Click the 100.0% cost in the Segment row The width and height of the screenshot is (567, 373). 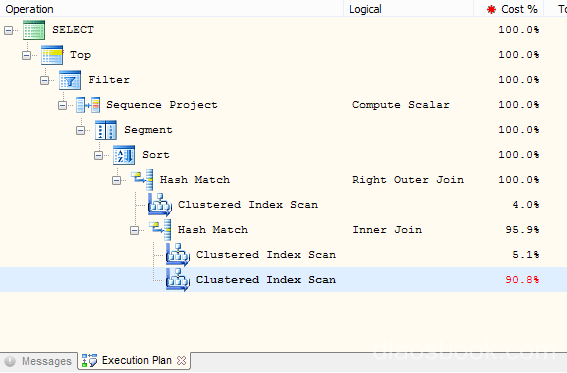coord(519,130)
